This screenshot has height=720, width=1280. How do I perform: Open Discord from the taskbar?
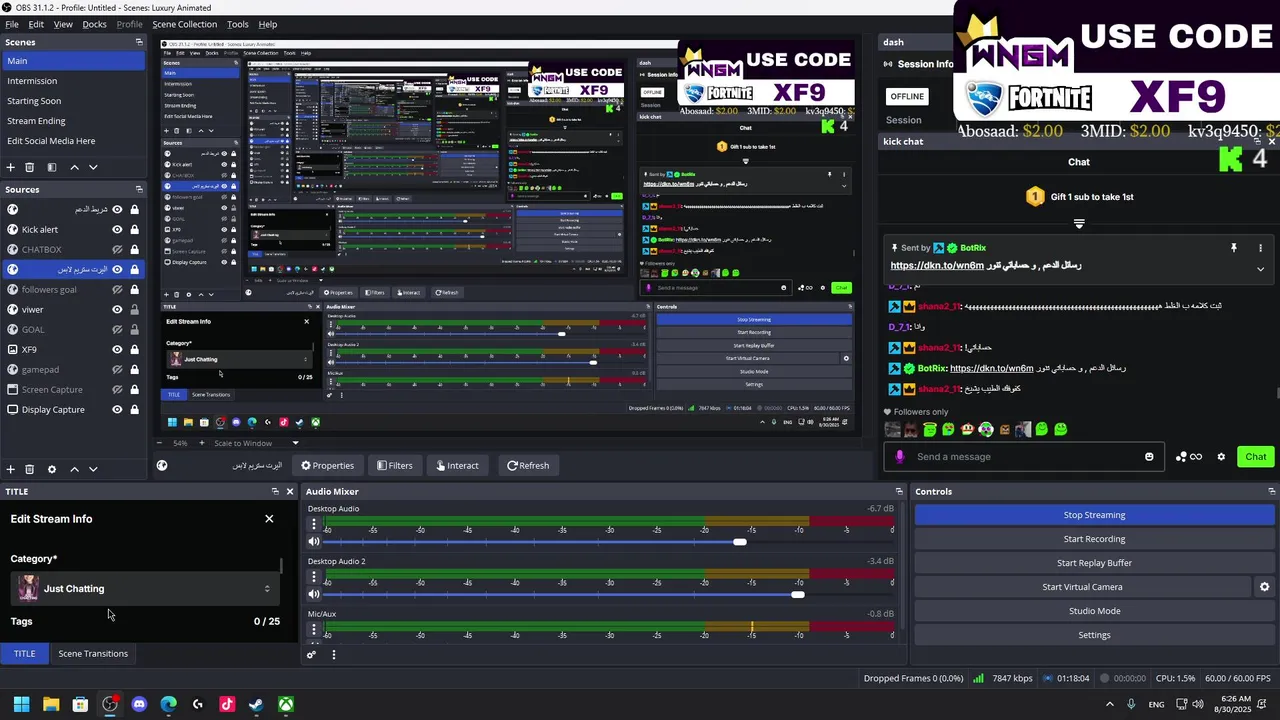(x=139, y=704)
